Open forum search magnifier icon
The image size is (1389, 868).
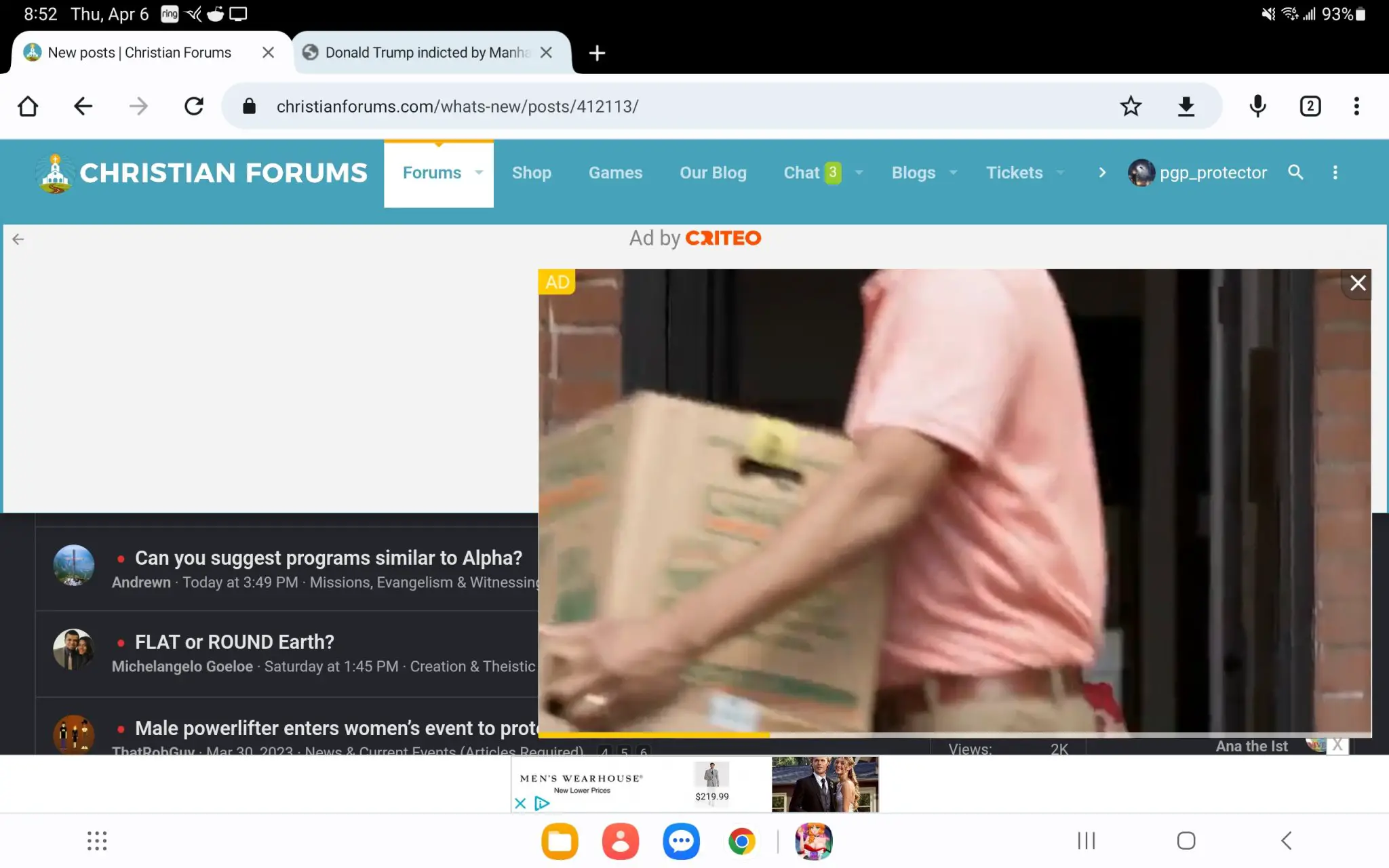tap(1295, 172)
